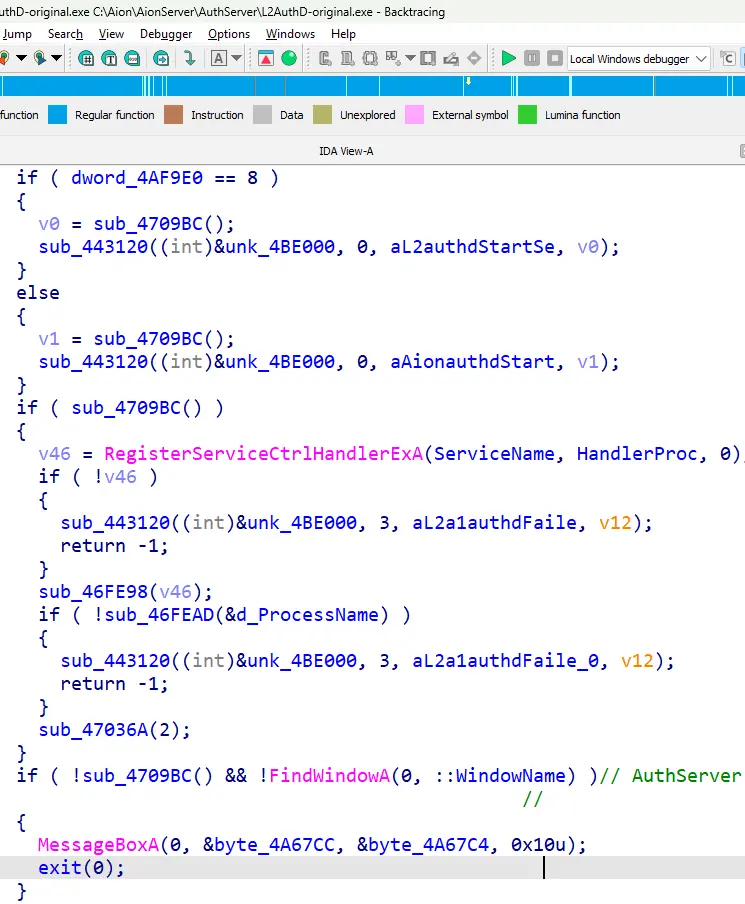The height and width of the screenshot is (904, 745).
Task: Open the View menu
Action: point(111,34)
